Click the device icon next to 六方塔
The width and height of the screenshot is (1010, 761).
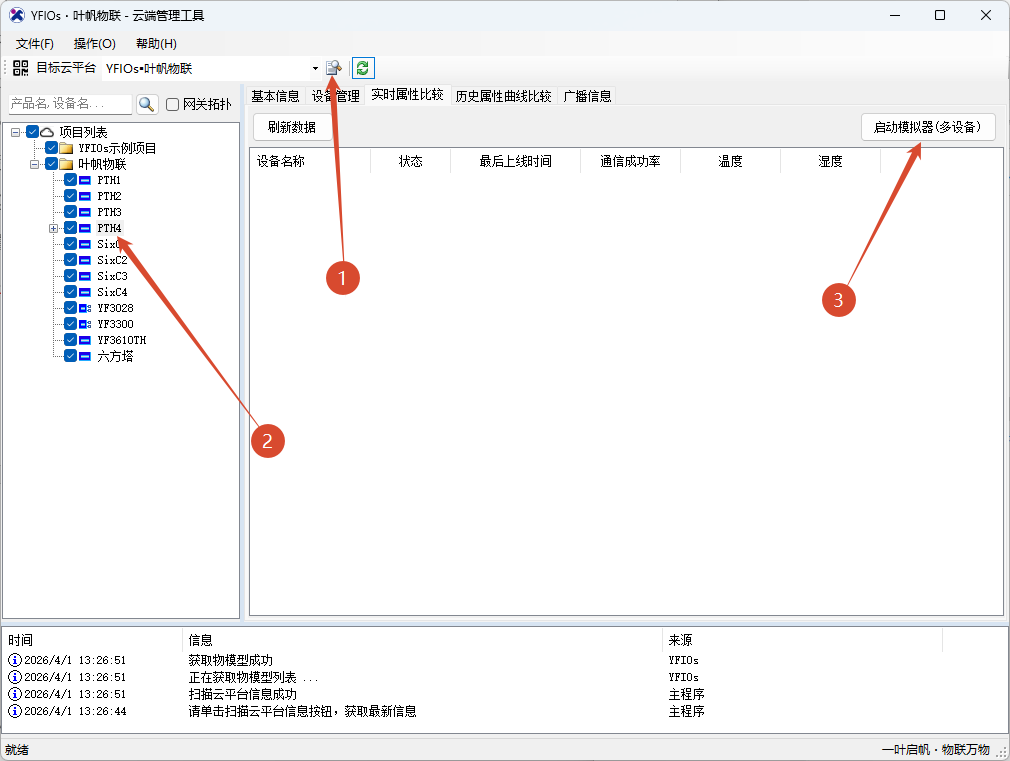(x=85, y=356)
